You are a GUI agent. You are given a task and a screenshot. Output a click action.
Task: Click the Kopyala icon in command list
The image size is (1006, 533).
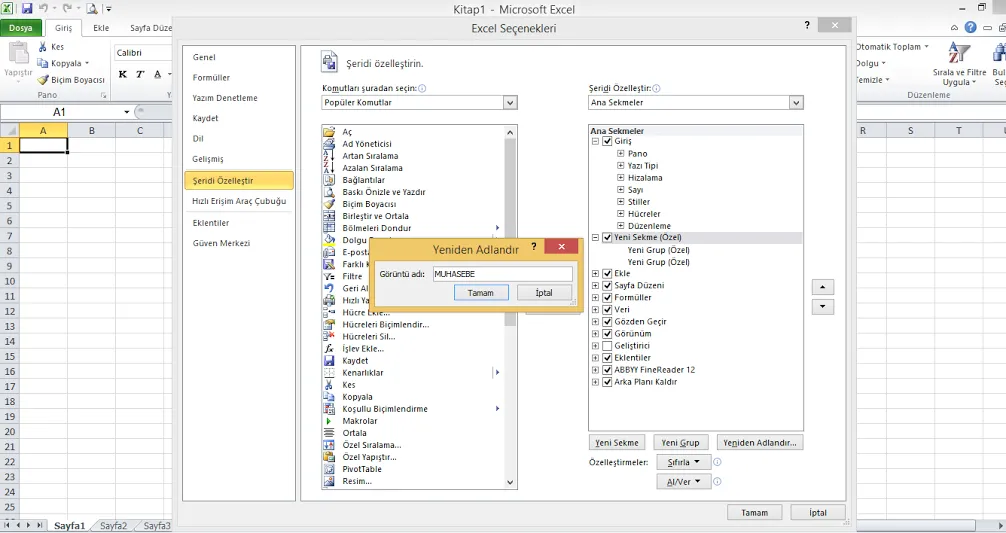329,397
